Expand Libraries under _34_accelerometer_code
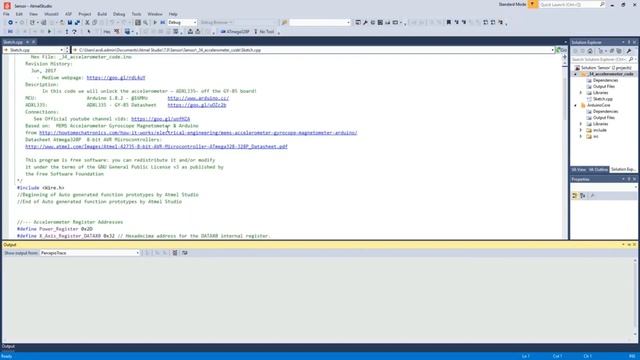The width and height of the screenshot is (640, 360). click(581, 93)
